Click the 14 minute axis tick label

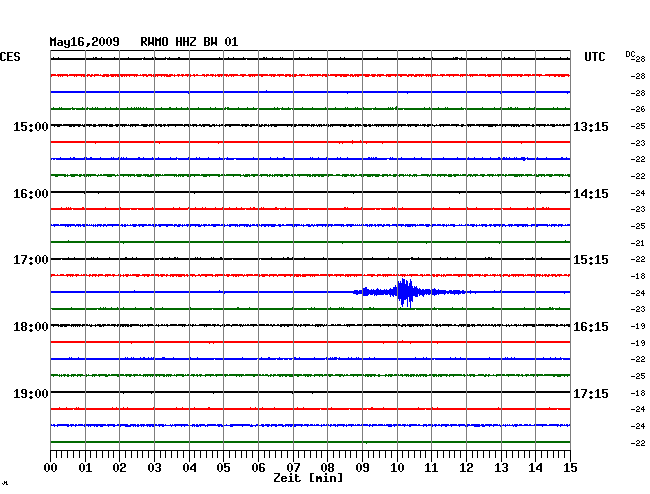536,468
